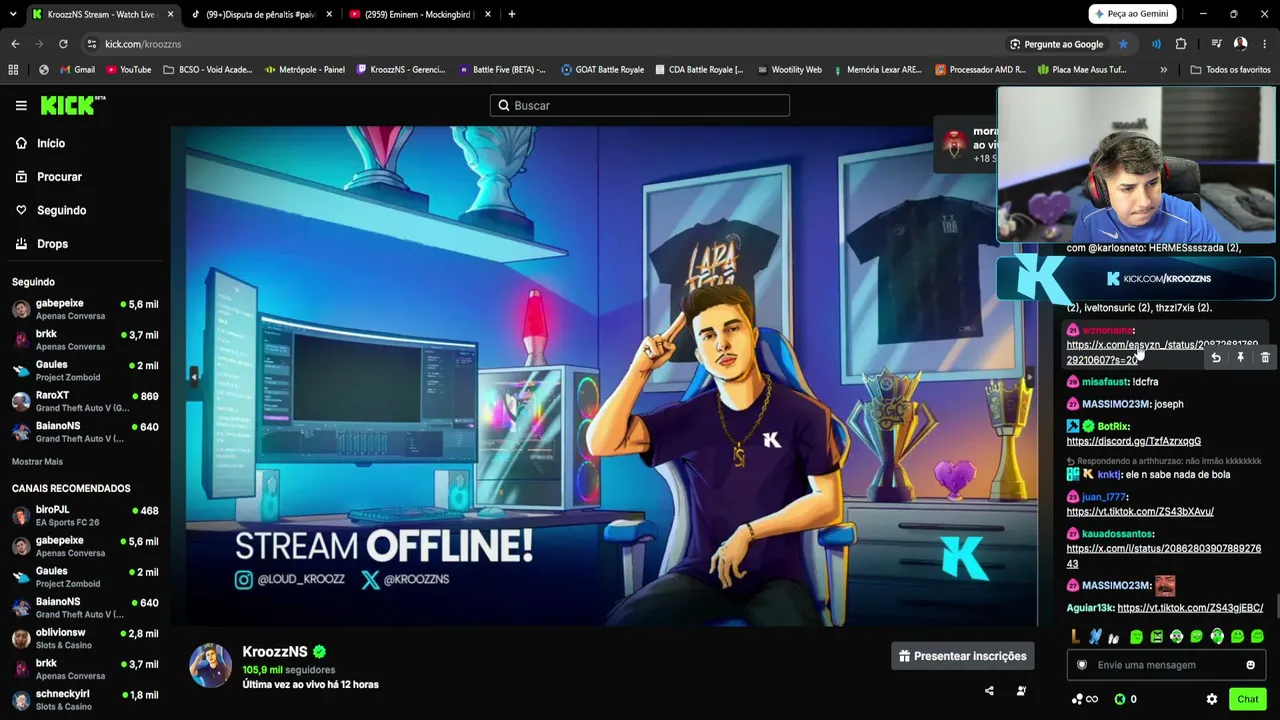1280x720 pixels.
Task: Click the KroozzNS channel avatar
Action: pos(211,665)
